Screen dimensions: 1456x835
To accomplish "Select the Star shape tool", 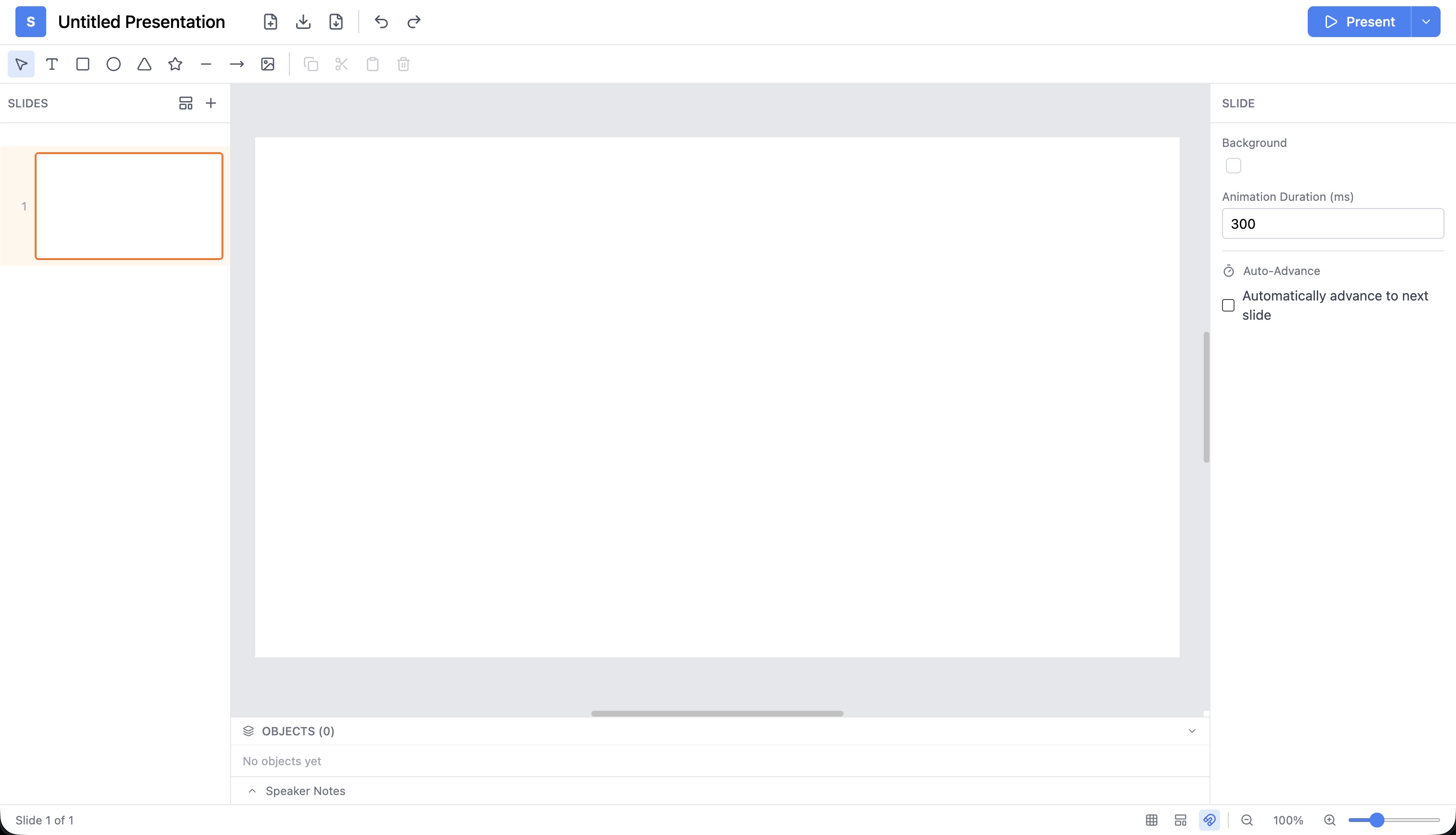I will (175, 64).
